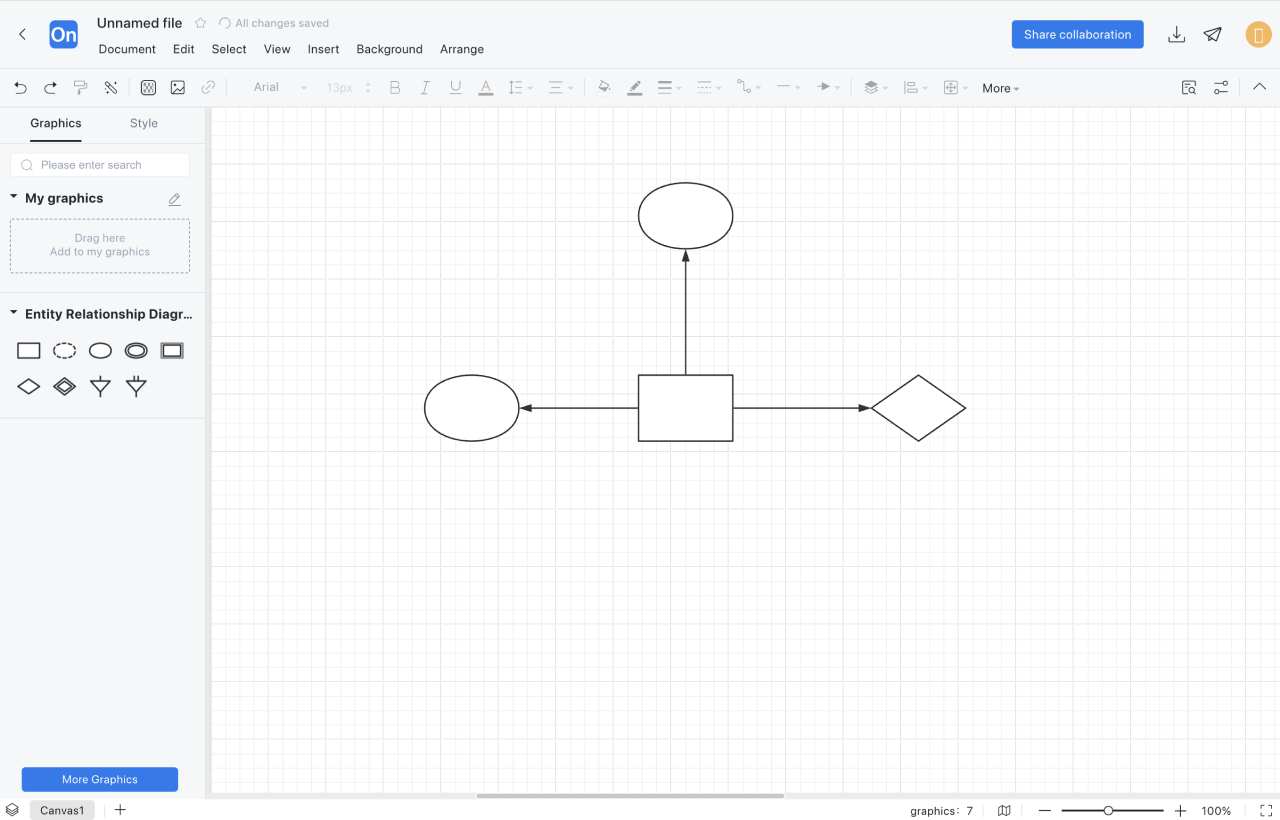Toggle the navigation map icon

click(1004, 811)
